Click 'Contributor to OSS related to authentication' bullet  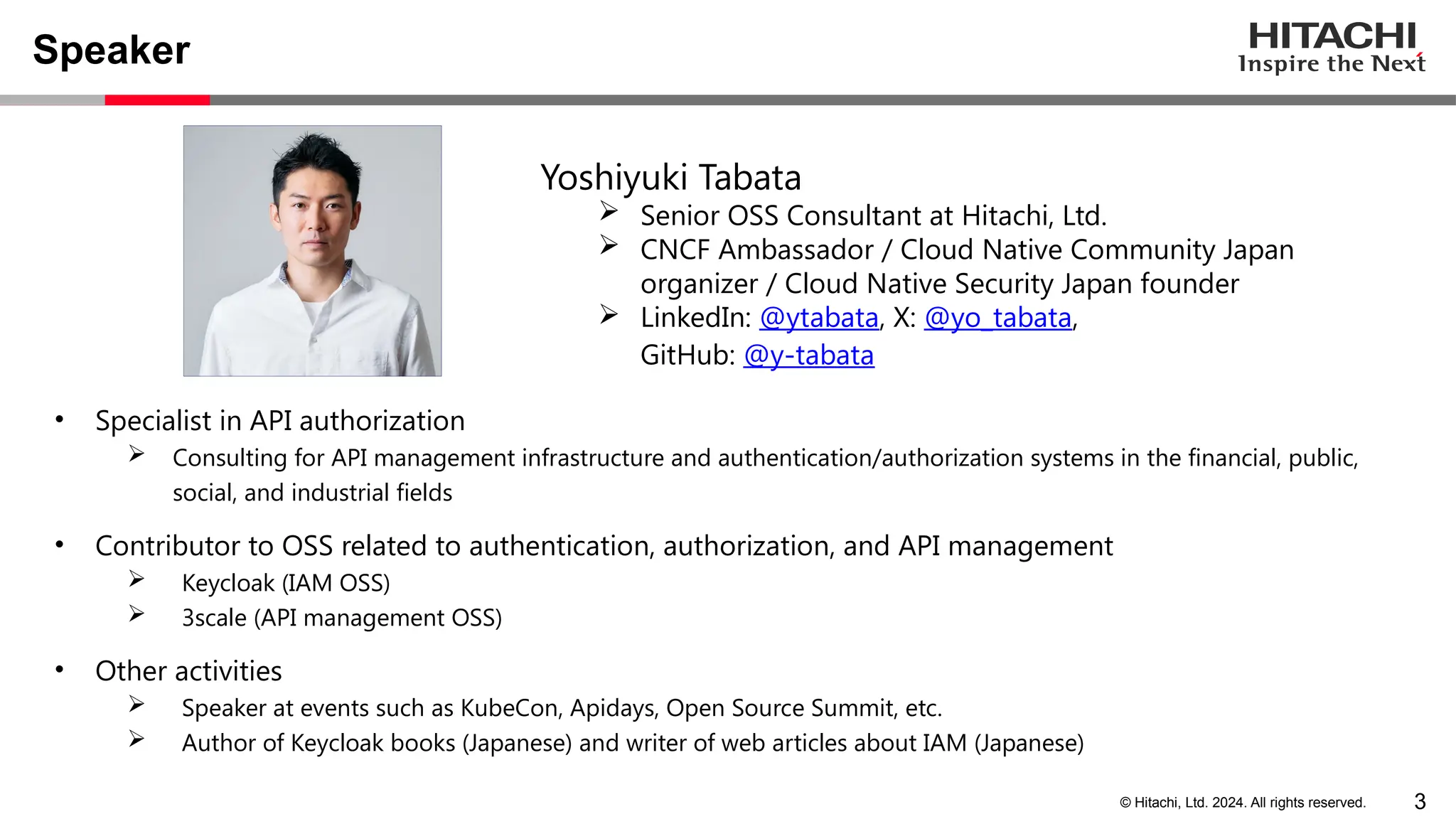click(604, 547)
